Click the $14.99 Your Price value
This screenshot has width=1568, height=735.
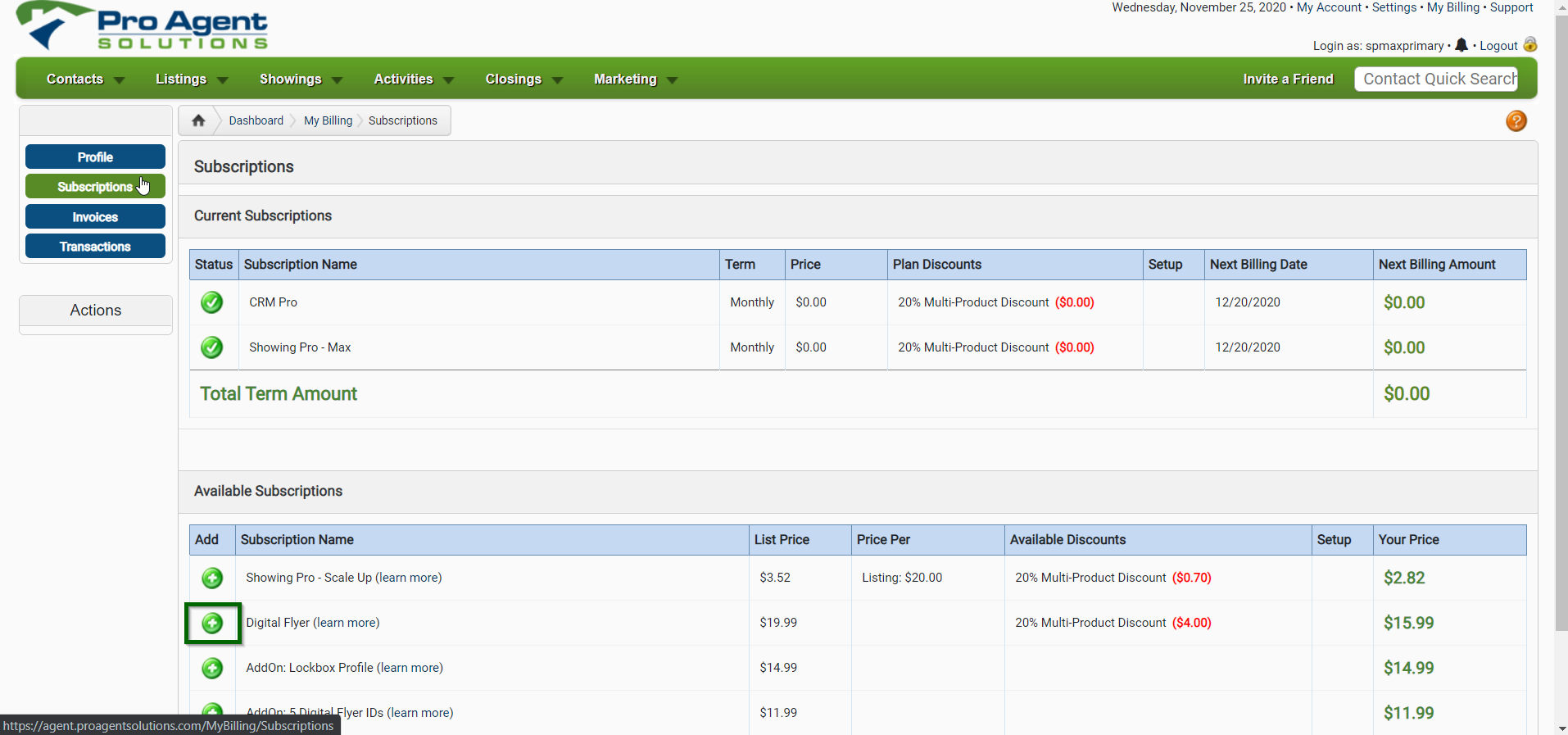coord(1409,668)
